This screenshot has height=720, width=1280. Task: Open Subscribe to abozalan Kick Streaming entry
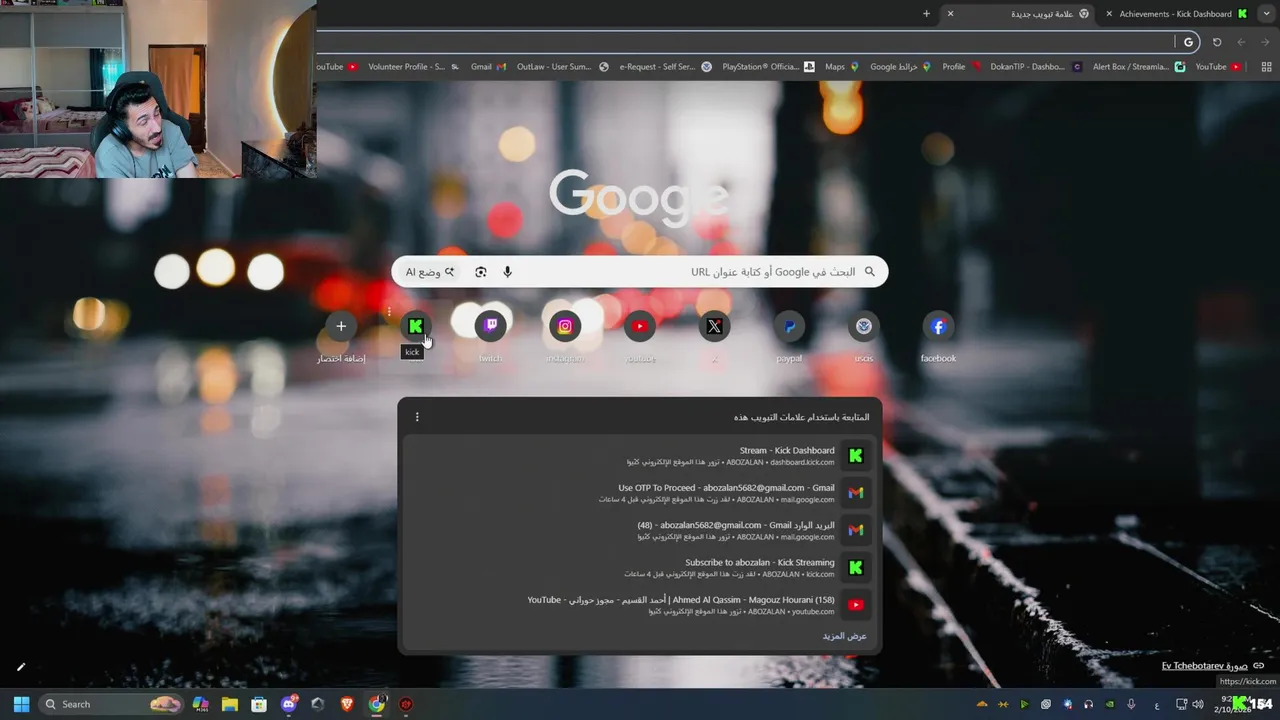[x=640, y=567]
